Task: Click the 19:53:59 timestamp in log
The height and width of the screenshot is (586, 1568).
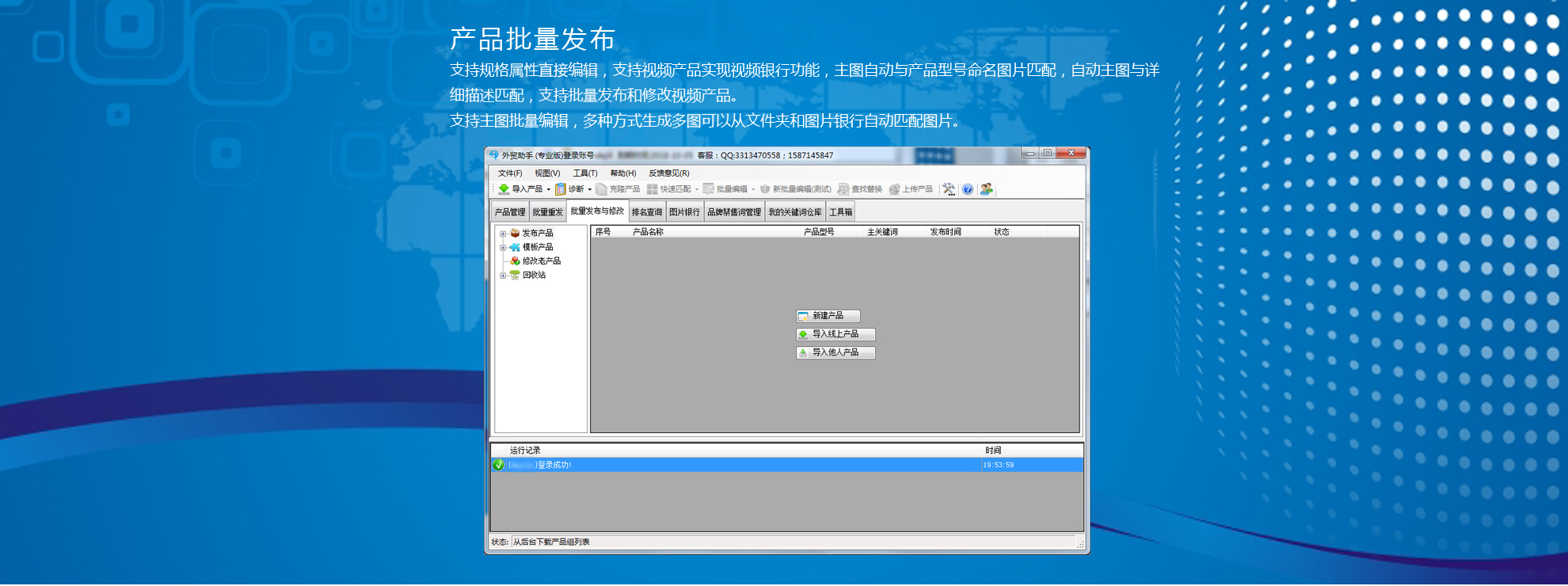Action: 999,465
